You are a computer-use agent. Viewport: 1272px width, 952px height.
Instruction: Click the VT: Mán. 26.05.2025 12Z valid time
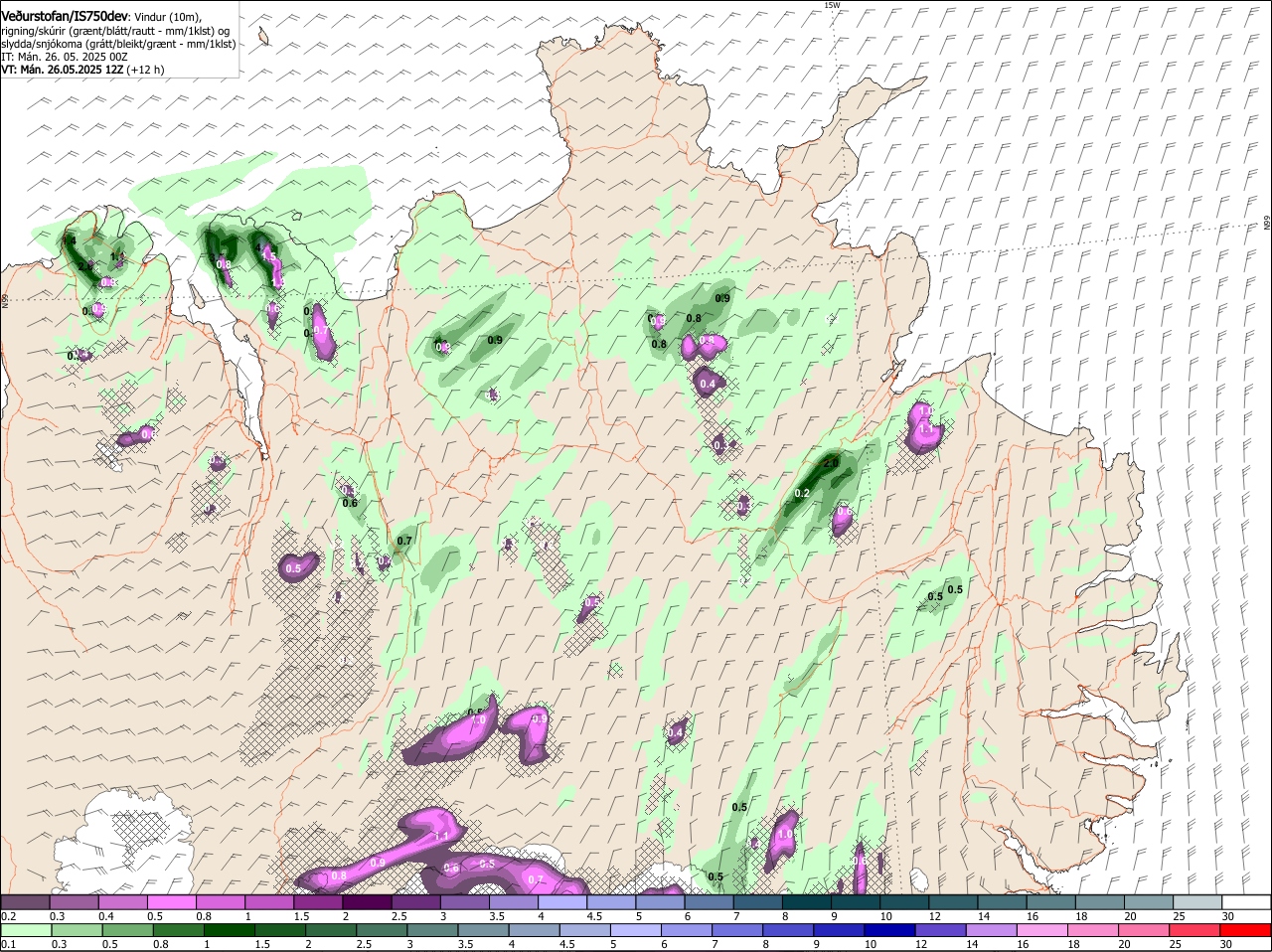pyautogui.click(x=62, y=70)
